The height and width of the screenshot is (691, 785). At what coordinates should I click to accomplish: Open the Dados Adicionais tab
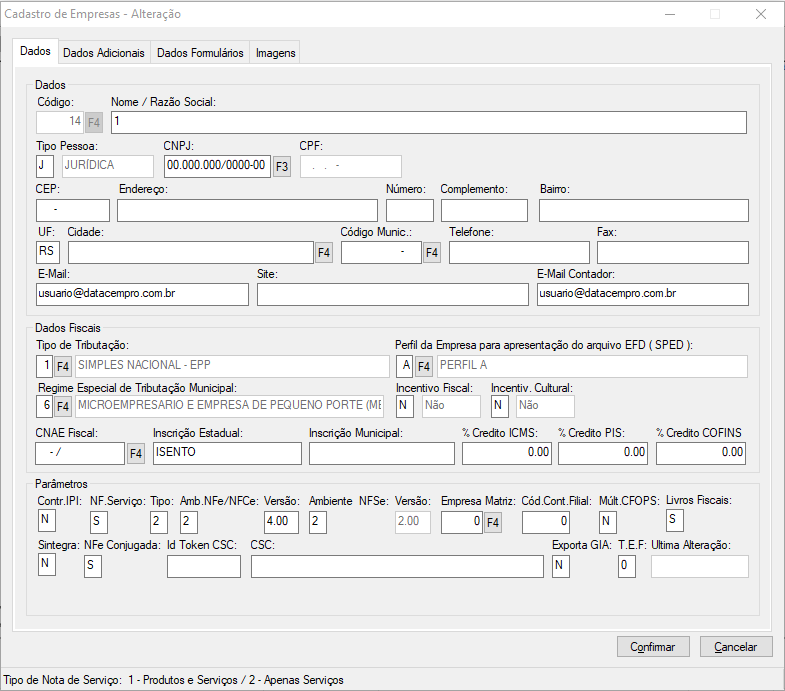(104, 53)
